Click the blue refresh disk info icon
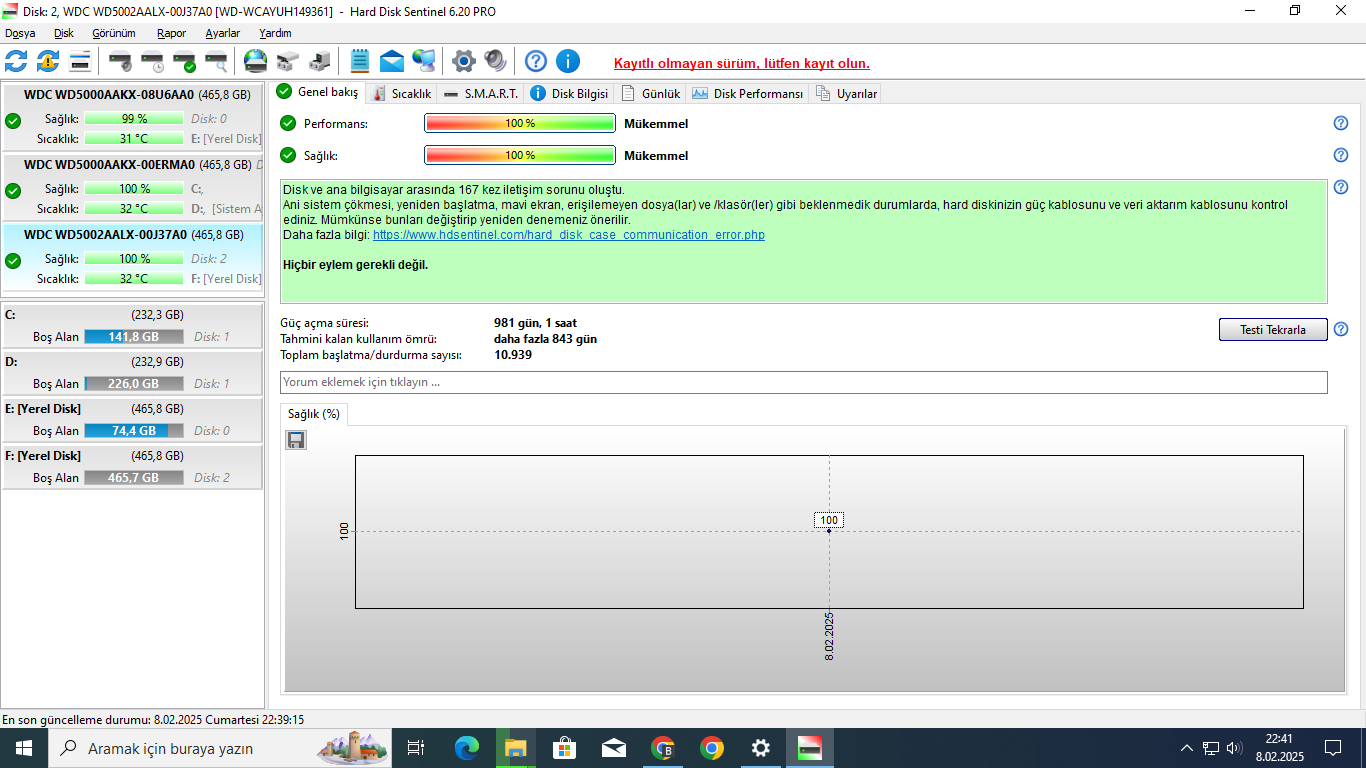This screenshot has height=768, width=1366. 16,61
